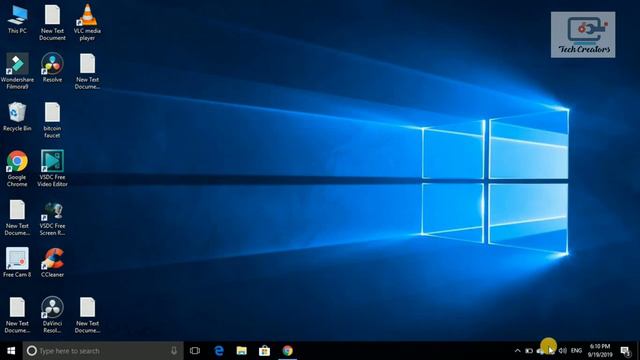Select the fully named New Text Document file
This screenshot has width=640, height=360.
52,22
